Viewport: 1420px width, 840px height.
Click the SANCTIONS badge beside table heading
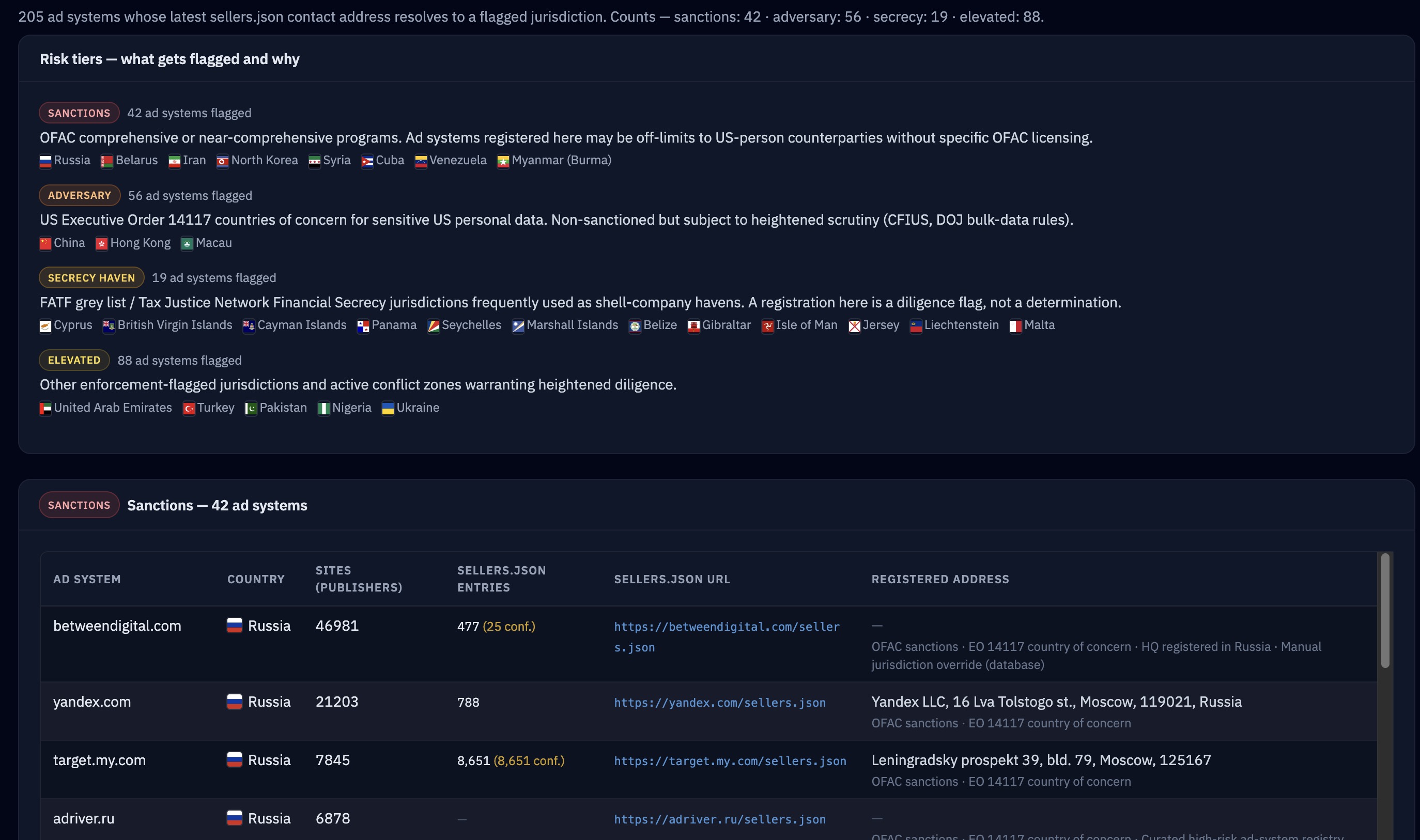(79, 505)
